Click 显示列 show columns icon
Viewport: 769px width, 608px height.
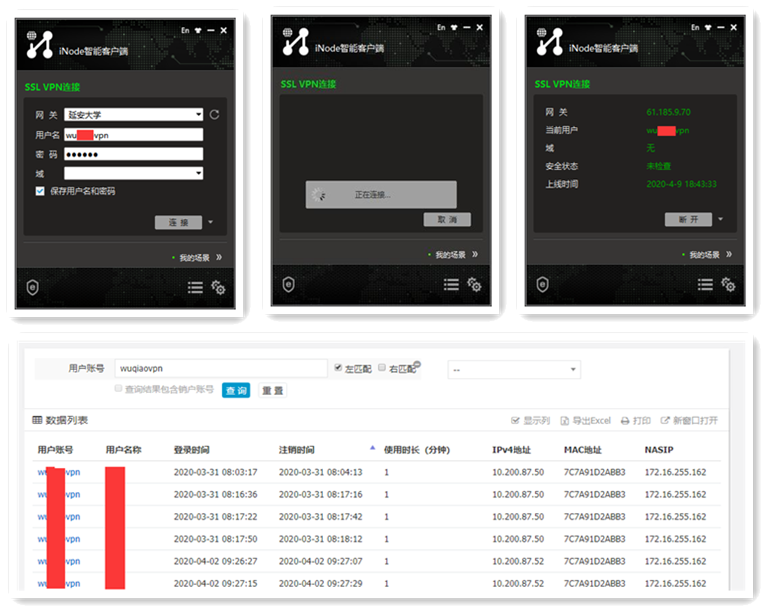515,421
